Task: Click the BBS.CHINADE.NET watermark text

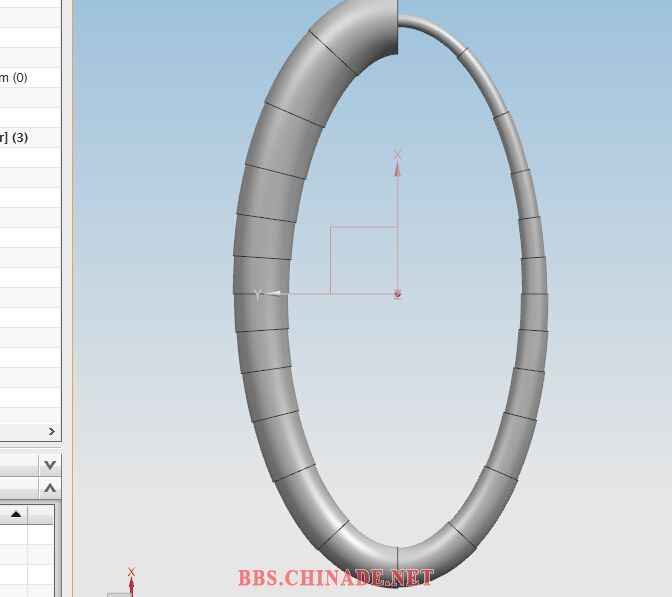Action: [x=336, y=578]
